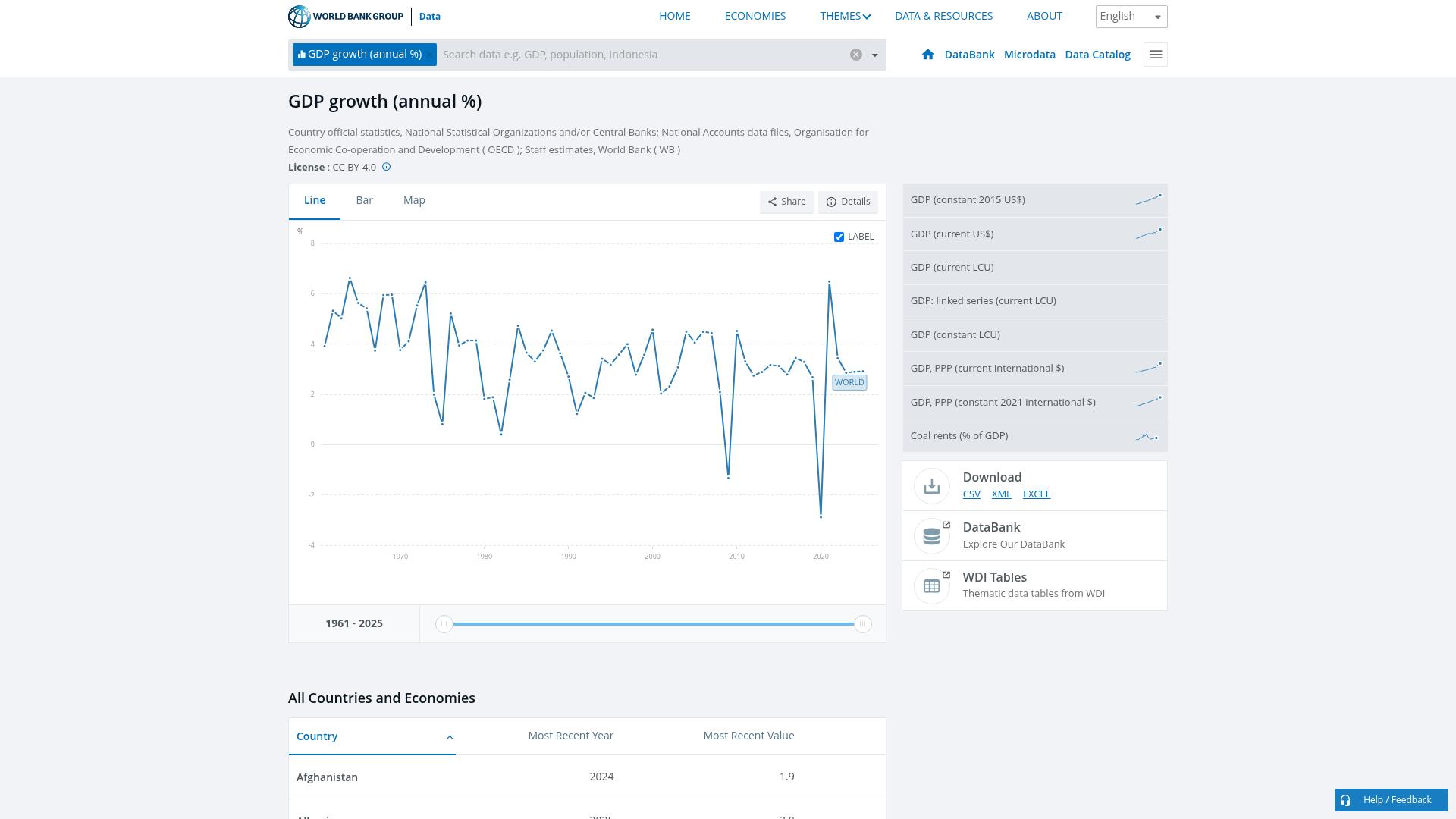1456x819 pixels.
Task: Open the English language dropdown
Action: [x=1131, y=17]
